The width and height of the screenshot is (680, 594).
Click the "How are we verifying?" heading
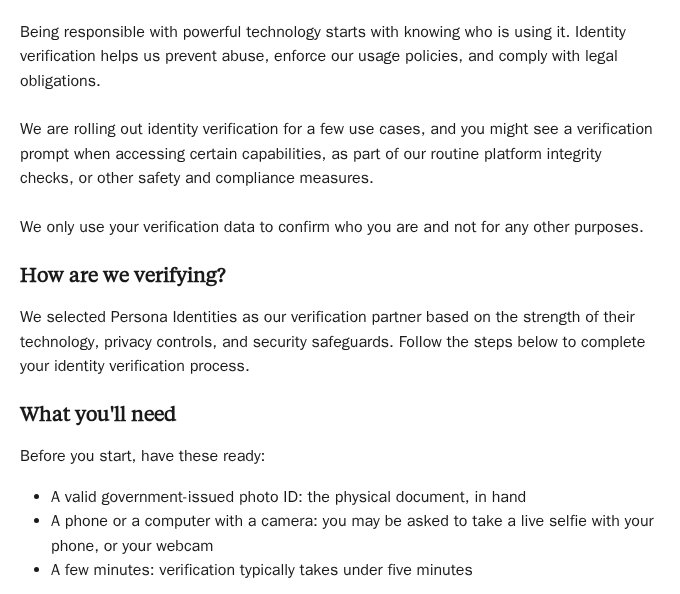(x=123, y=275)
